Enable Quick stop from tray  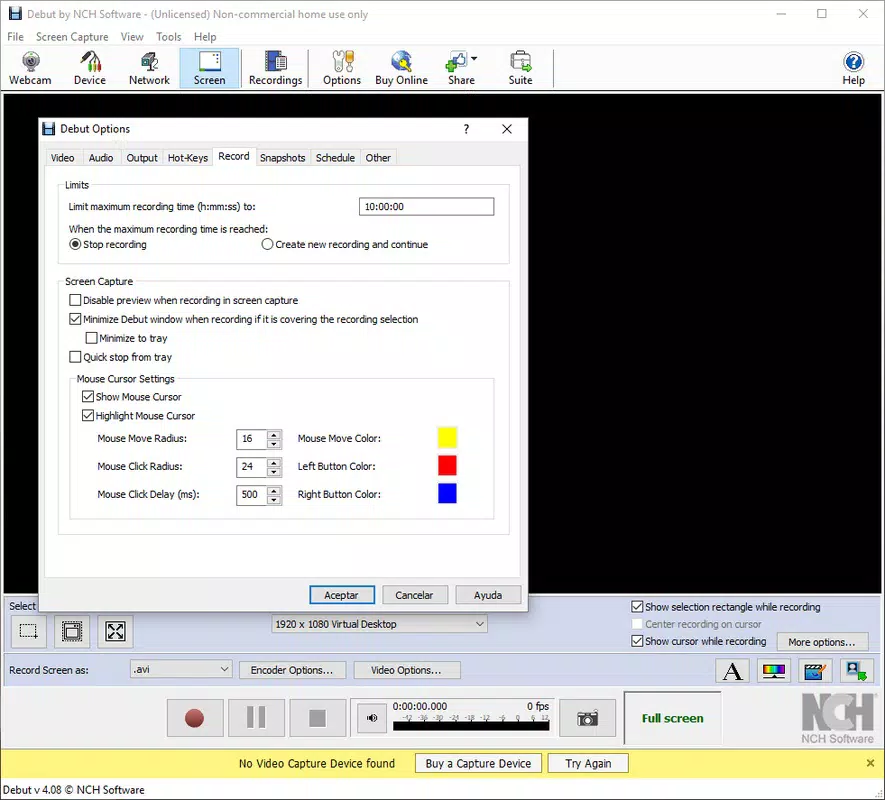(75, 357)
